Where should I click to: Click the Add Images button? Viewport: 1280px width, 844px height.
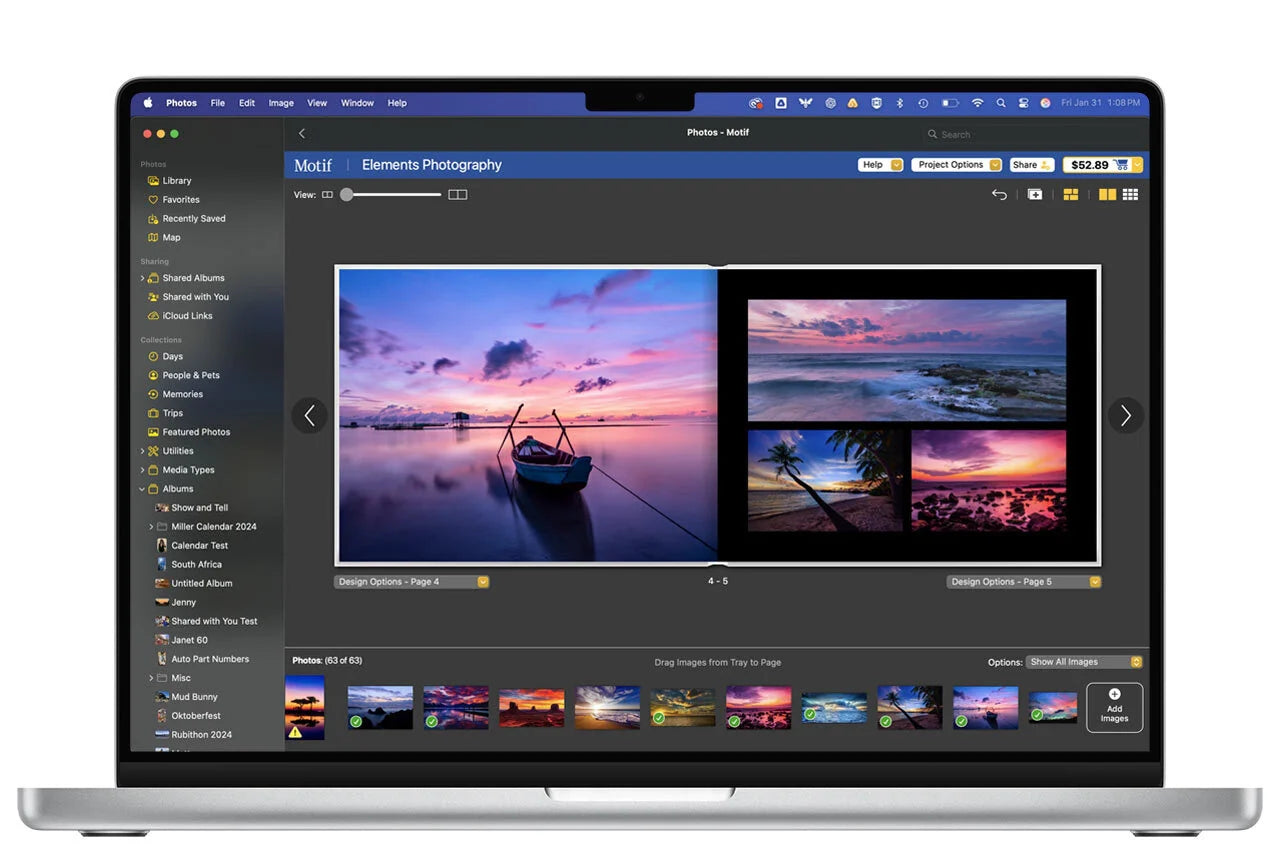point(1114,708)
